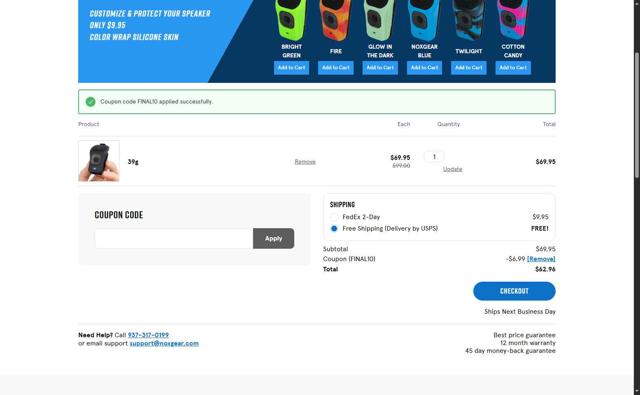
Task: Add Cotton Candy skin to cart
Action: coord(513,68)
